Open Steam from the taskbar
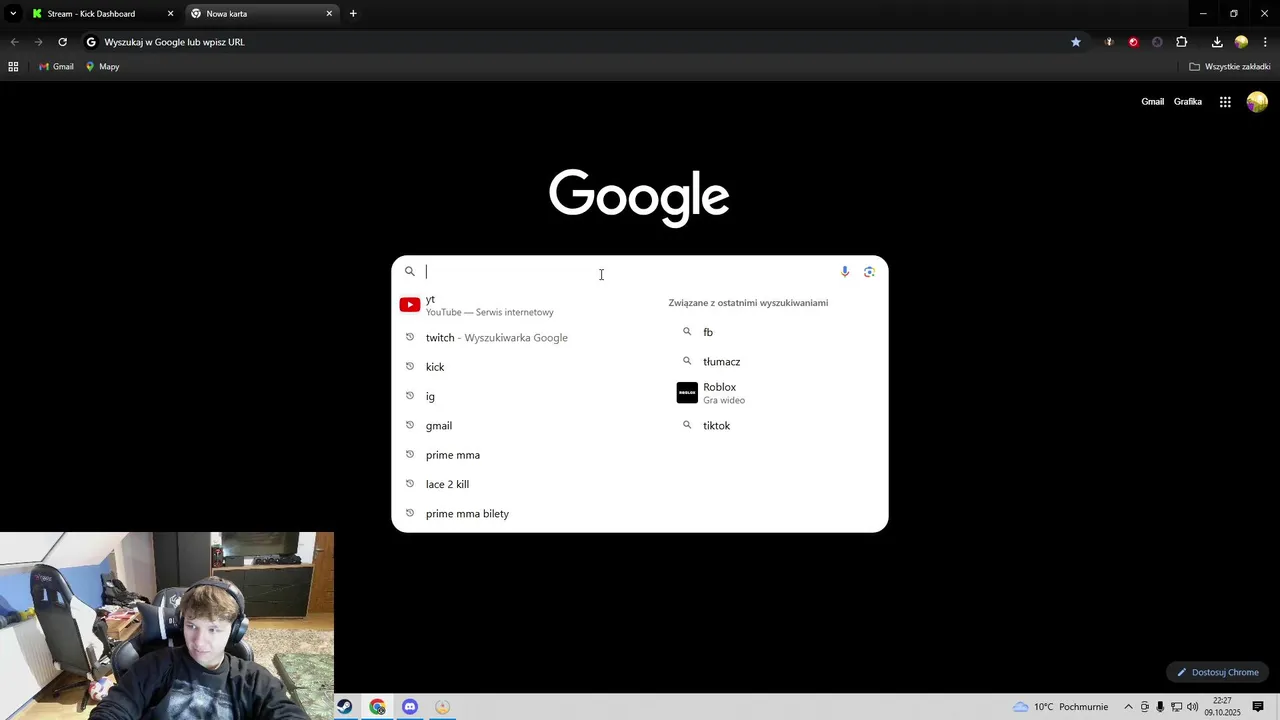 coord(344,707)
